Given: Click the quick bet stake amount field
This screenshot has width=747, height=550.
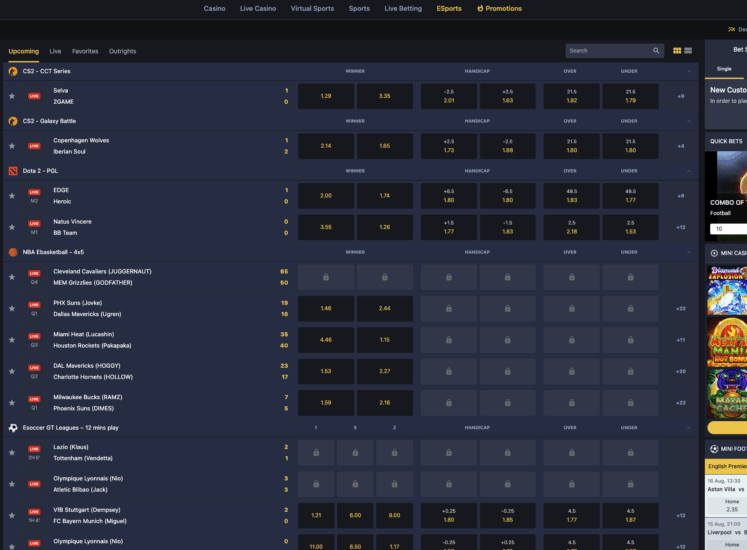Looking at the screenshot, I should 728,229.
